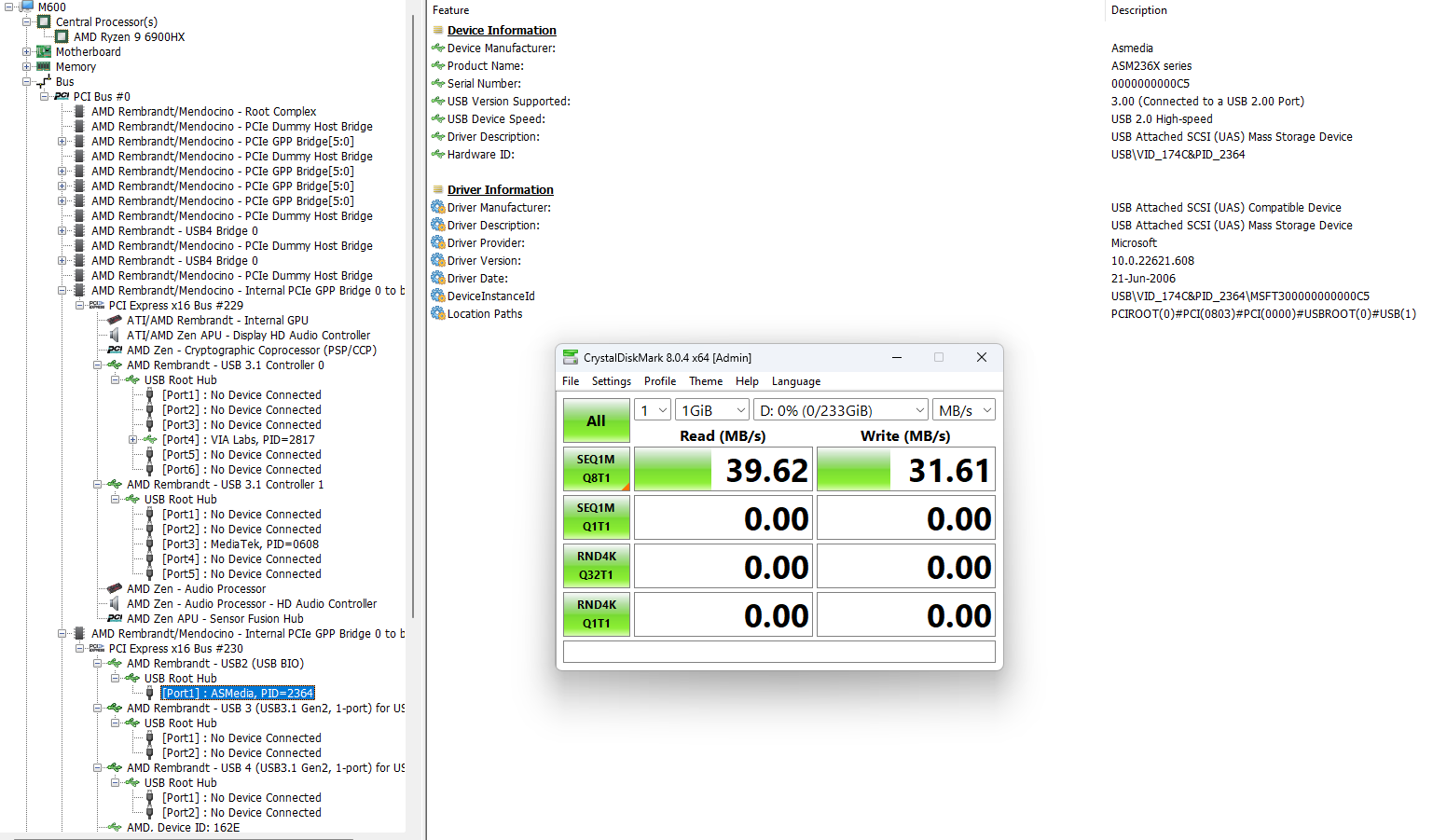Click the ASMedia port USB plug icon
Viewport: 1433px width, 840px height.
tap(150, 693)
